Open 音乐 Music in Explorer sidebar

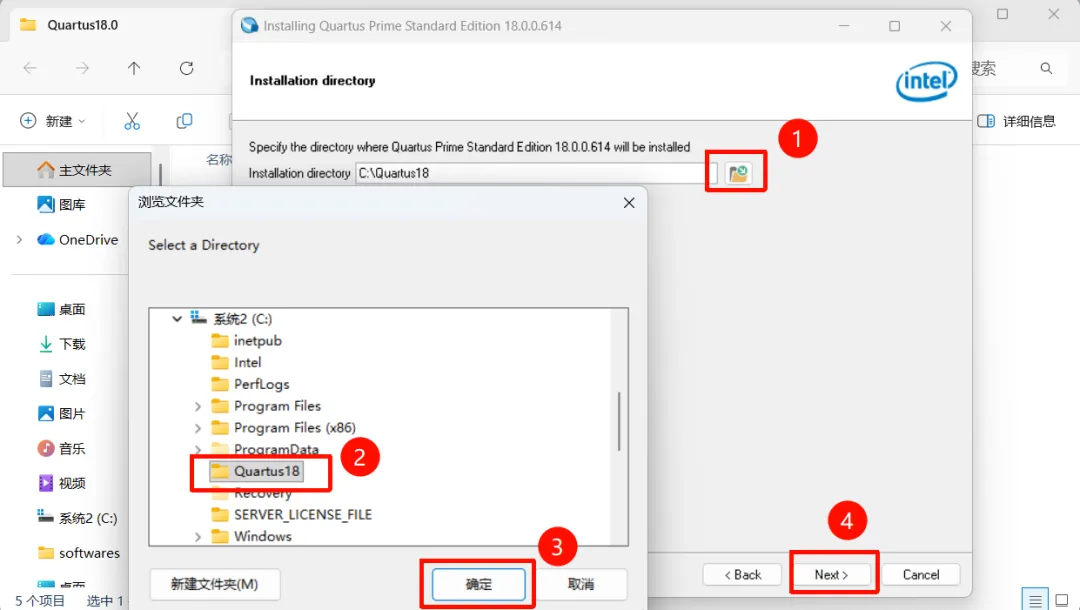(x=61, y=449)
